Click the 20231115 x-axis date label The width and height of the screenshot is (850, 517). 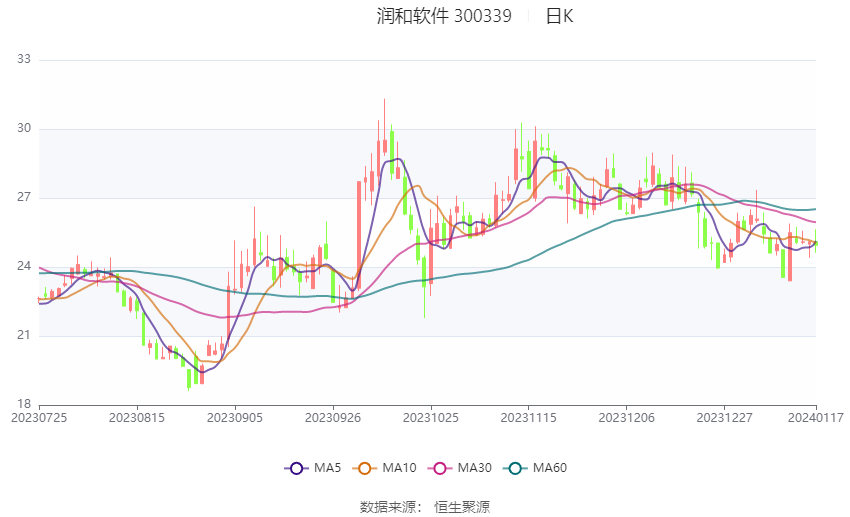point(529,418)
